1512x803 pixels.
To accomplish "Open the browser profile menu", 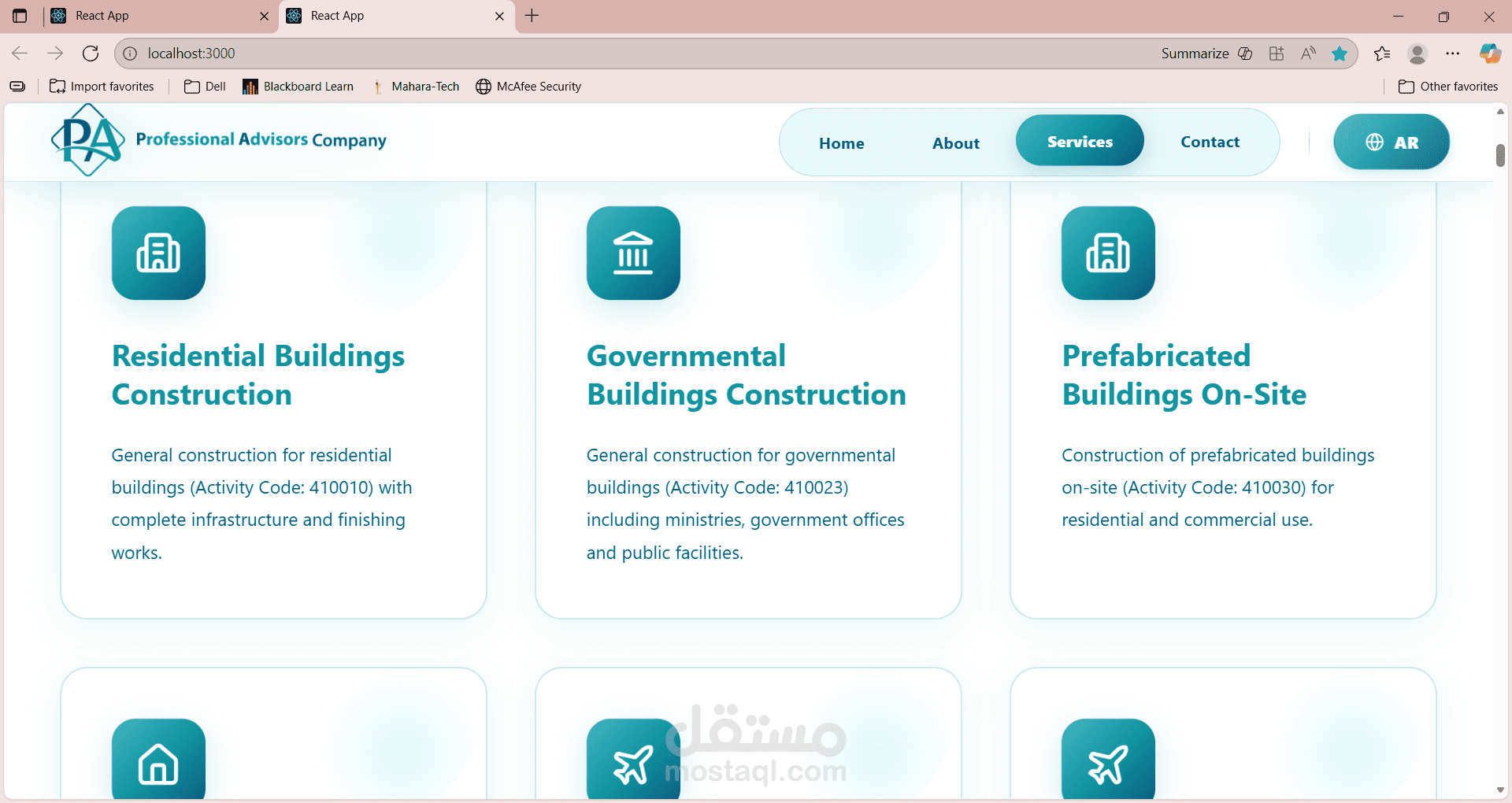I will (1417, 54).
